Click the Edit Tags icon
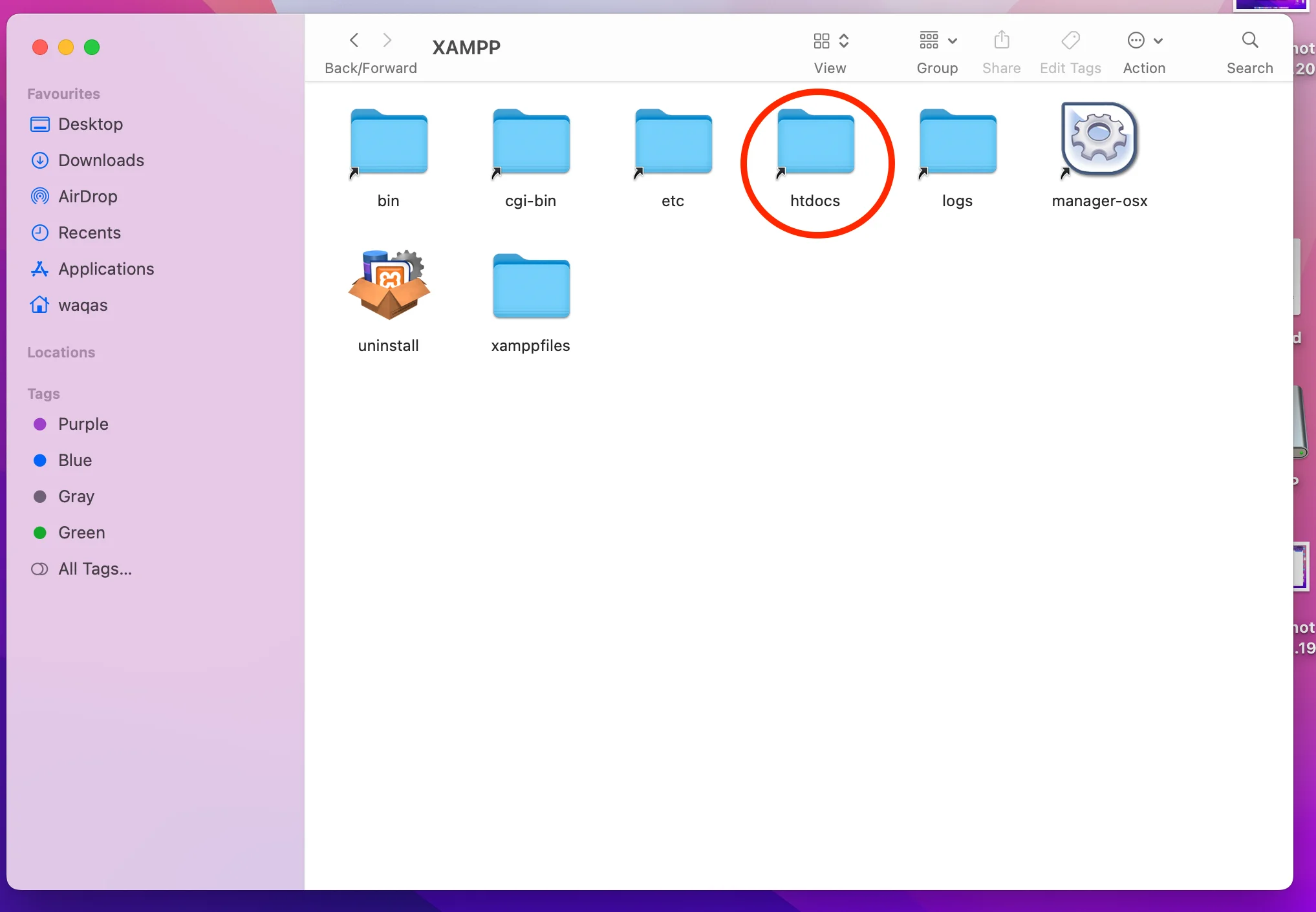 pyautogui.click(x=1070, y=40)
